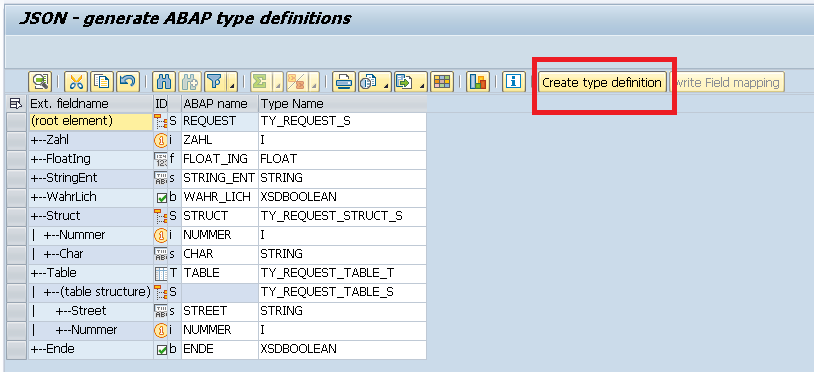Click the empty ABAP name cell of table structure
The height and width of the screenshot is (372, 814).
[x=219, y=292]
